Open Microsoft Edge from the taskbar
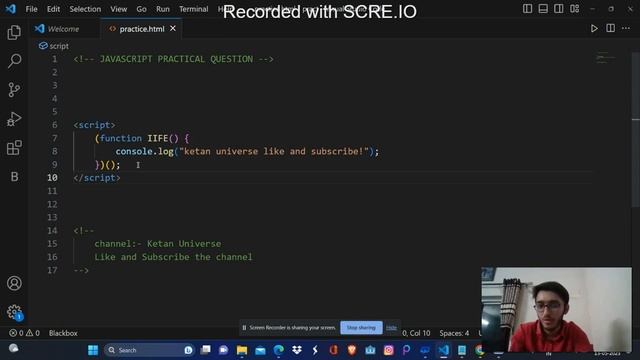640x360 pixels. coord(279,350)
